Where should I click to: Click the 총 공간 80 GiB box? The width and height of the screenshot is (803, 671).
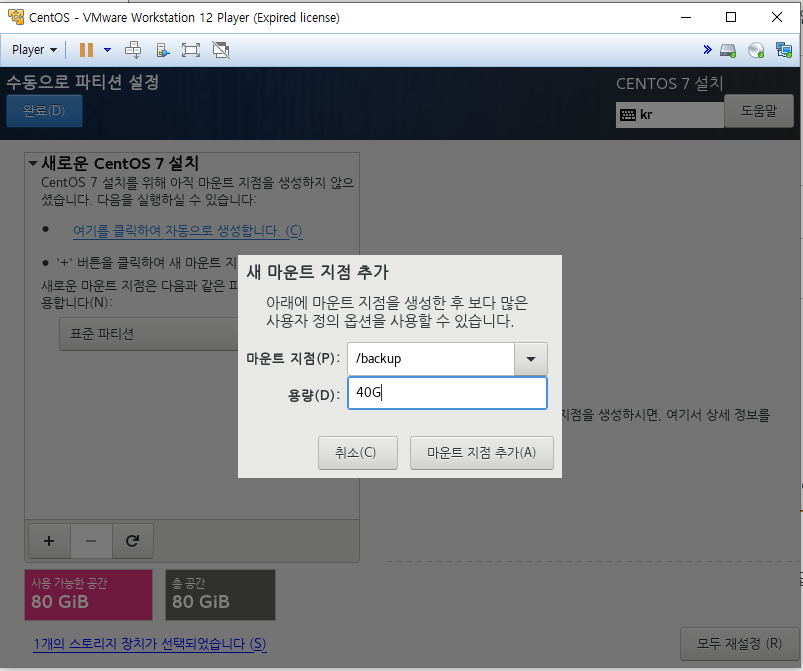pyautogui.click(x=220, y=595)
